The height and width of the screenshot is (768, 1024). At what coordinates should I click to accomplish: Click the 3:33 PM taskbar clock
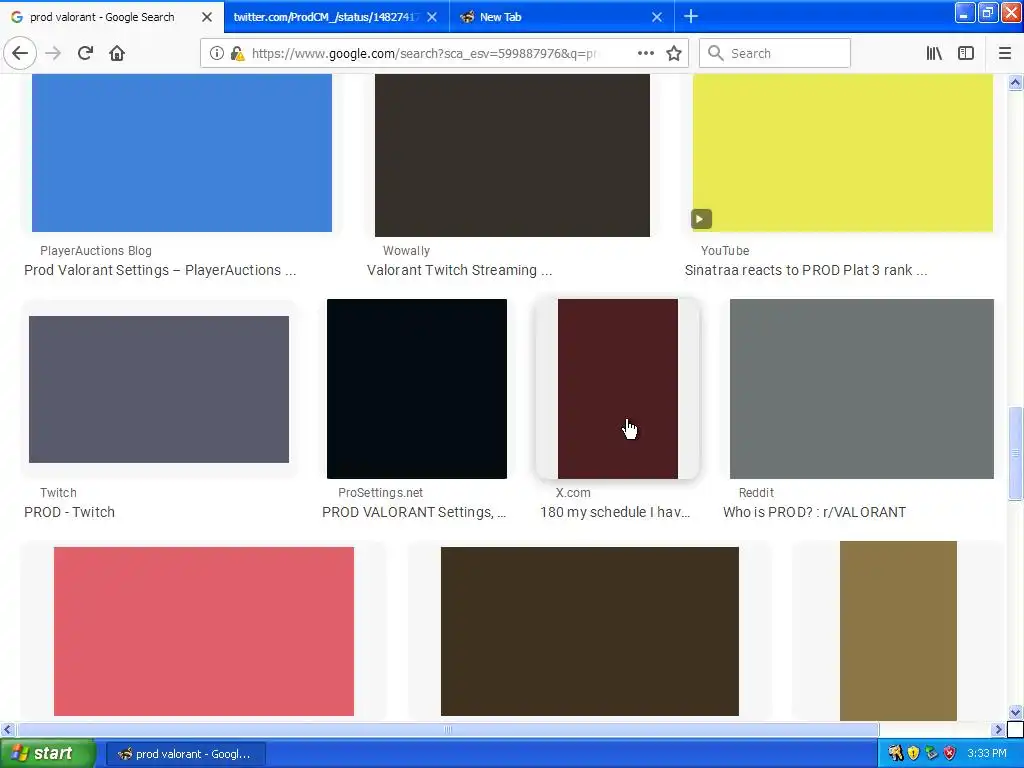(x=987, y=754)
